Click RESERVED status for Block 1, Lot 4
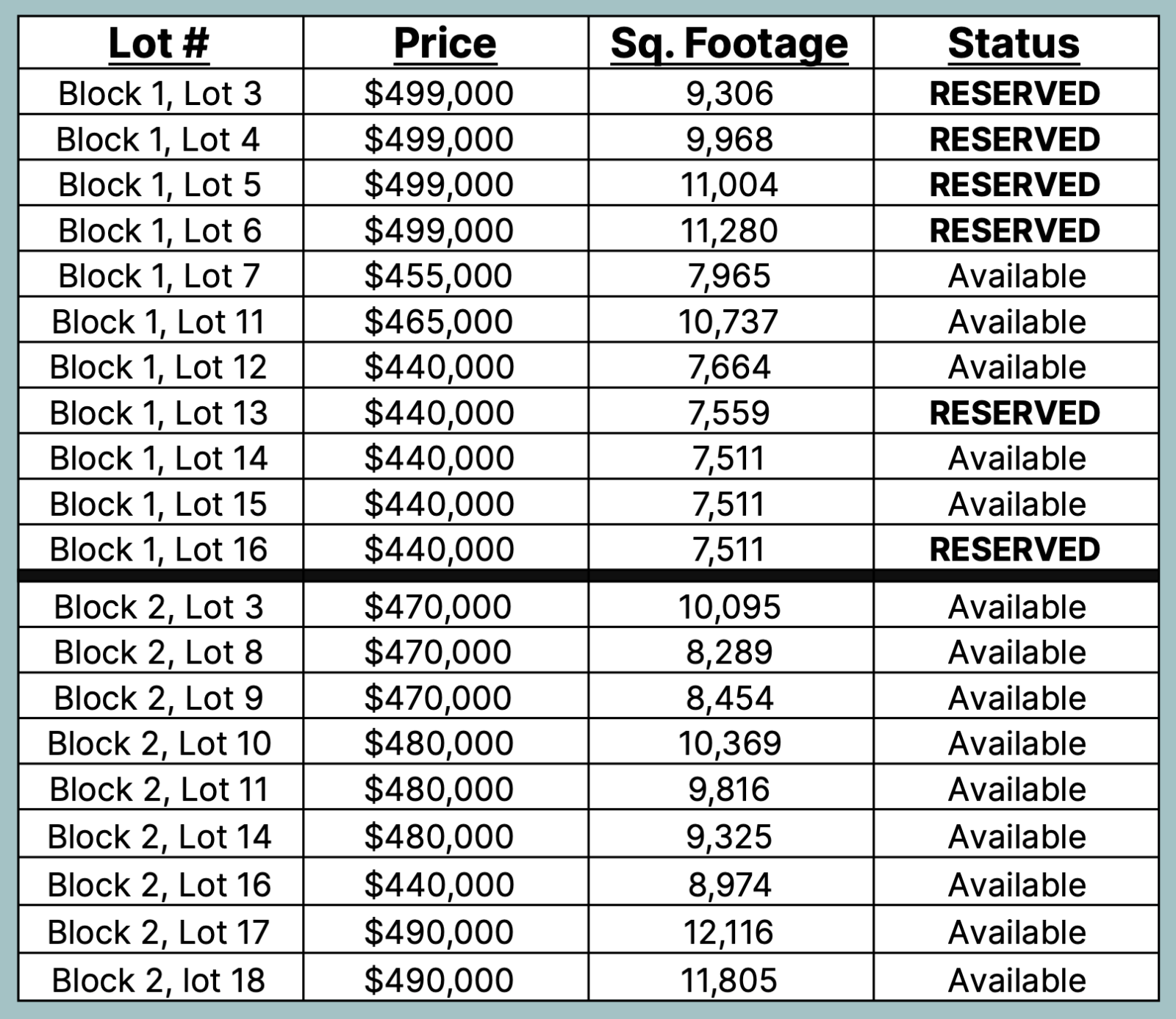 click(1014, 140)
